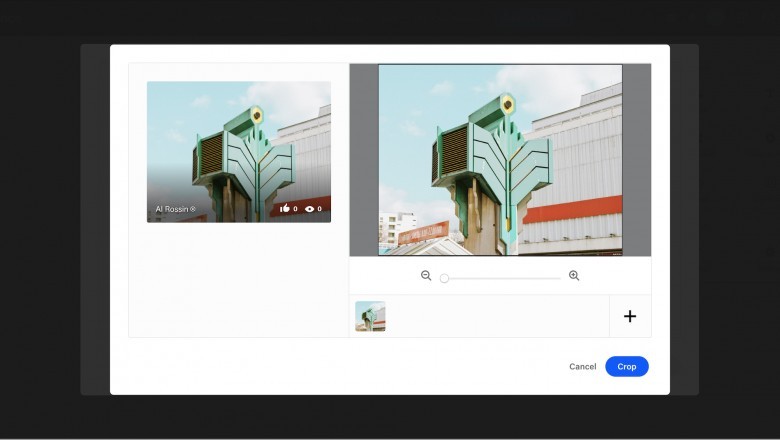
Task: Click the badge icon beside Al Rossin
Action: tap(194, 210)
